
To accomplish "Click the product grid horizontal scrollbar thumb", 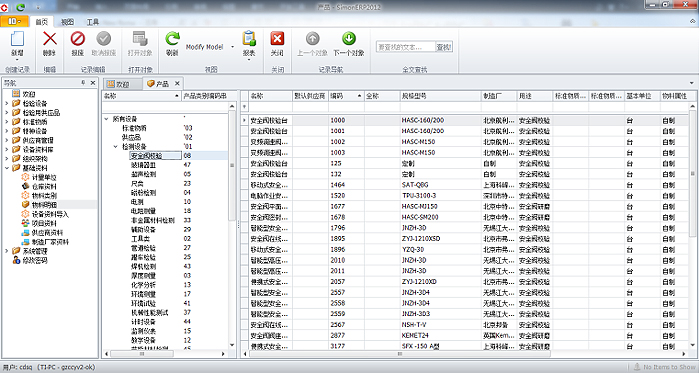I will click(400, 354).
